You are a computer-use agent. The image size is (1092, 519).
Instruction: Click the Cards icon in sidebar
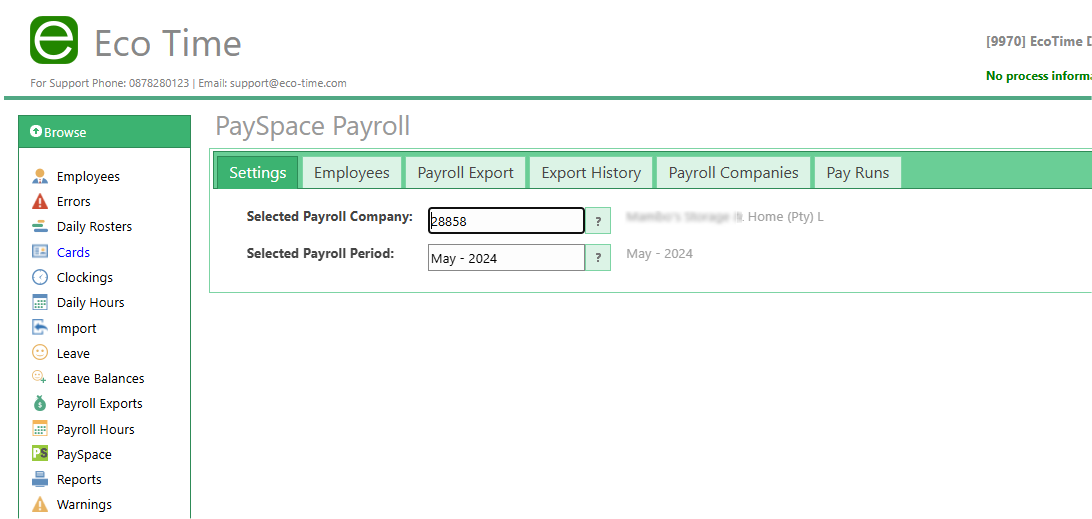(x=40, y=251)
